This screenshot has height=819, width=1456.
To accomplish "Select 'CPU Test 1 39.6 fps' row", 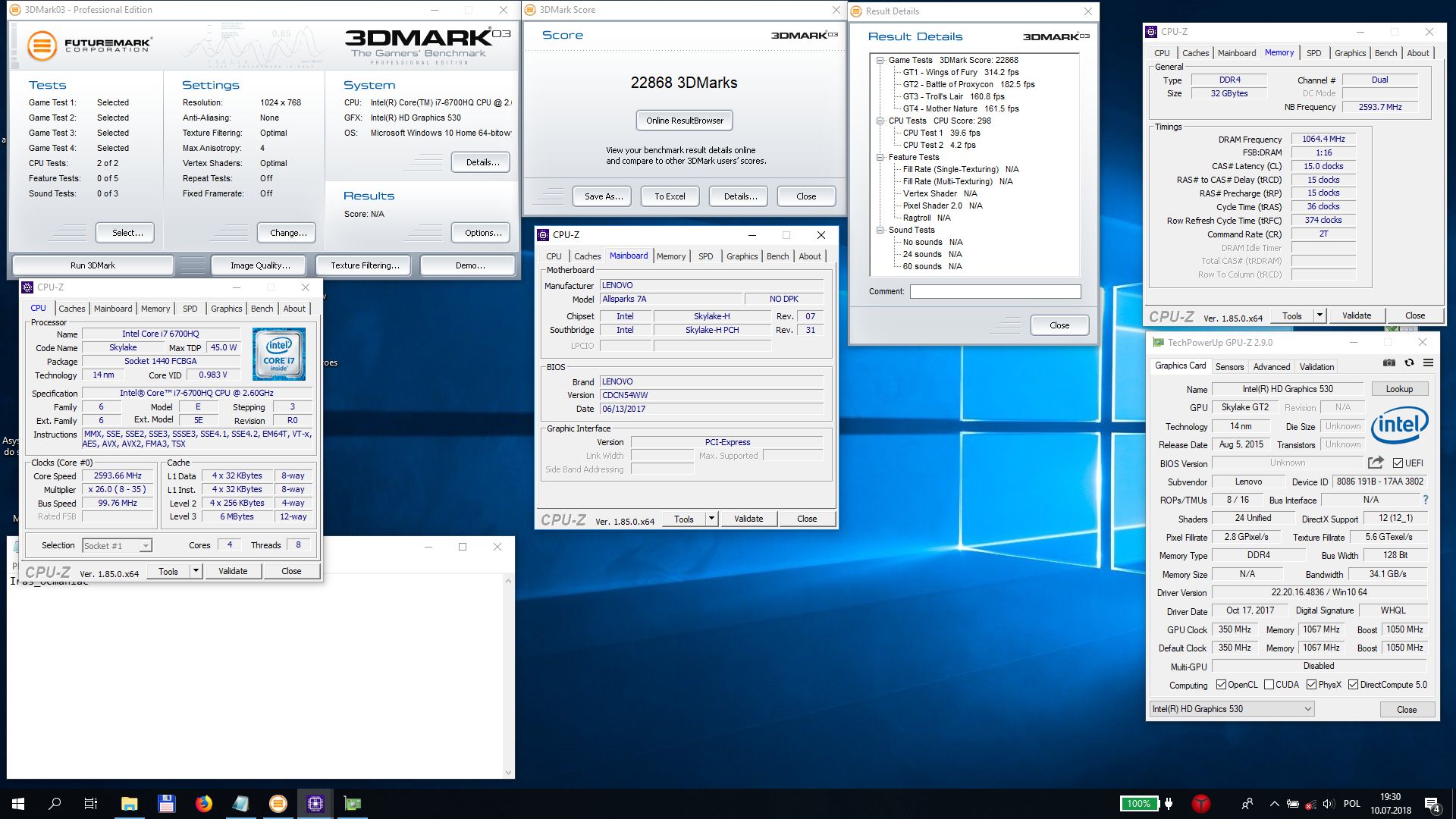I will [941, 133].
